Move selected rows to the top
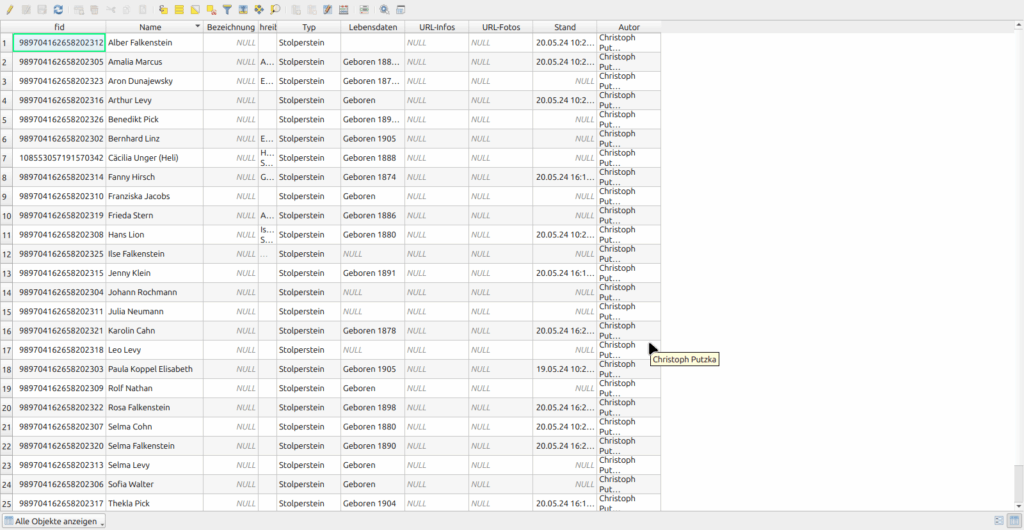Image resolution: width=1024 pixels, height=530 pixels. click(x=243, y=9)
